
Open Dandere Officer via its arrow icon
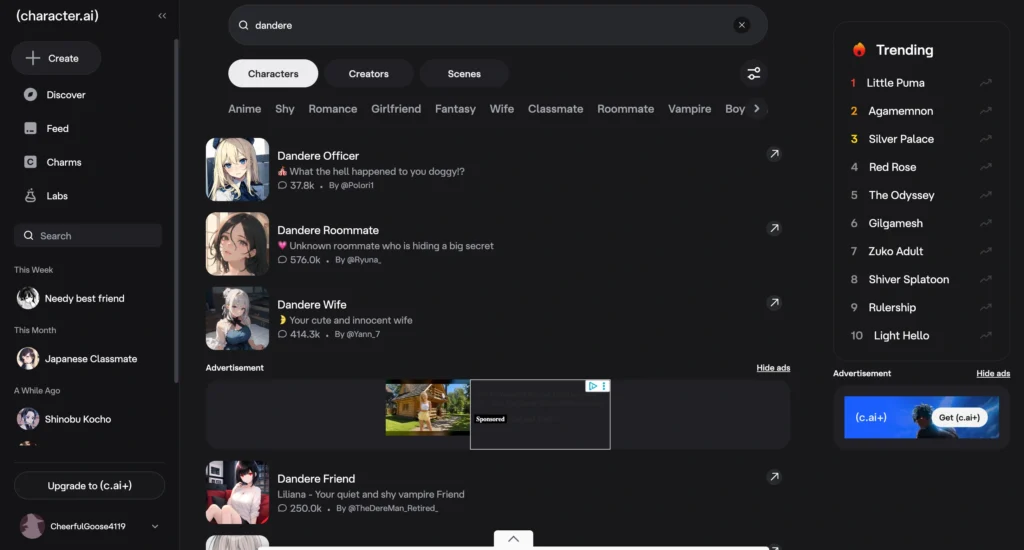pos(774,154)
